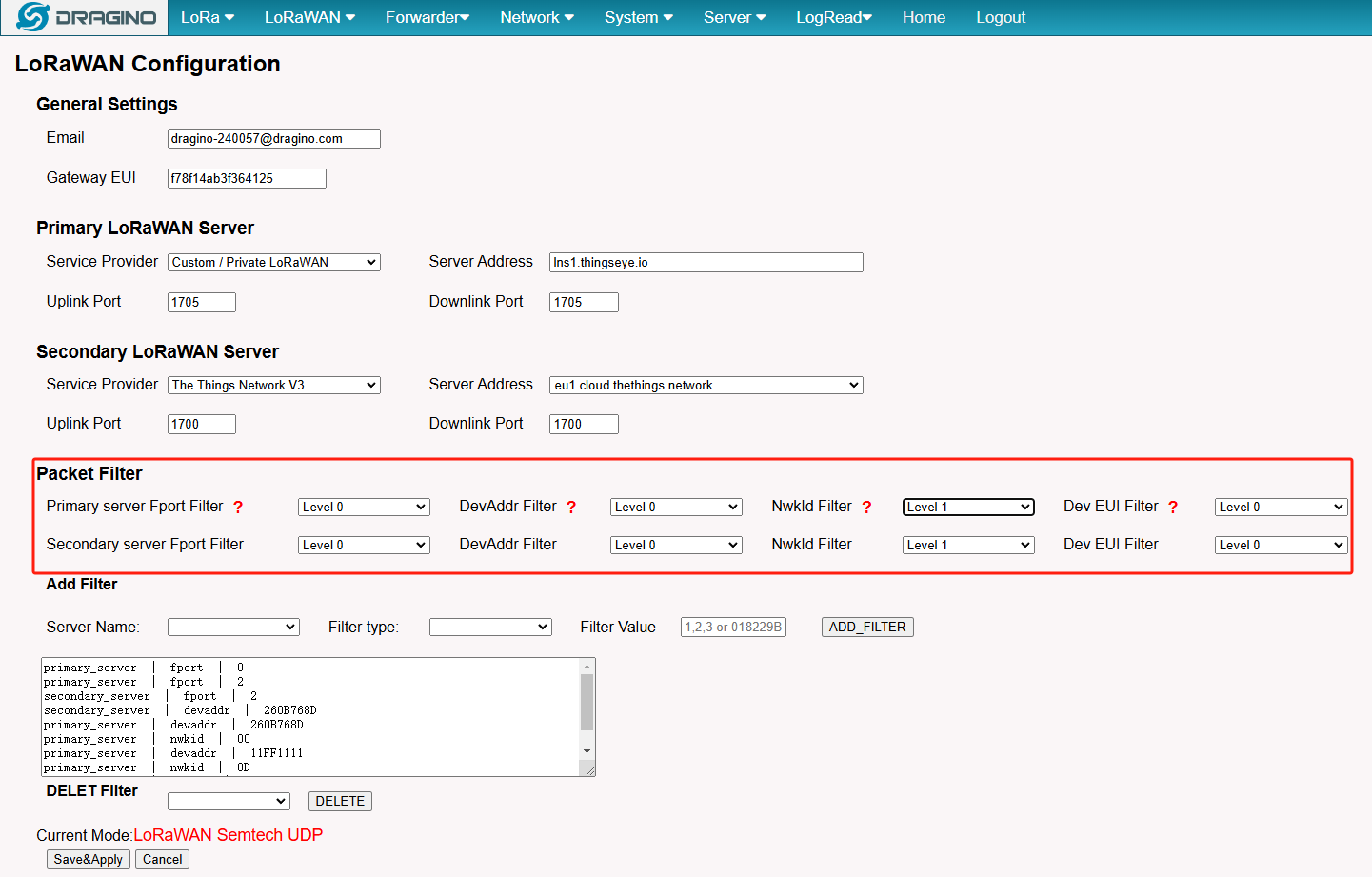The width and height of the screenshot is (1372, 877).
Task: Click question mark next to DevAddr Filter
Action: coord(571,508)
